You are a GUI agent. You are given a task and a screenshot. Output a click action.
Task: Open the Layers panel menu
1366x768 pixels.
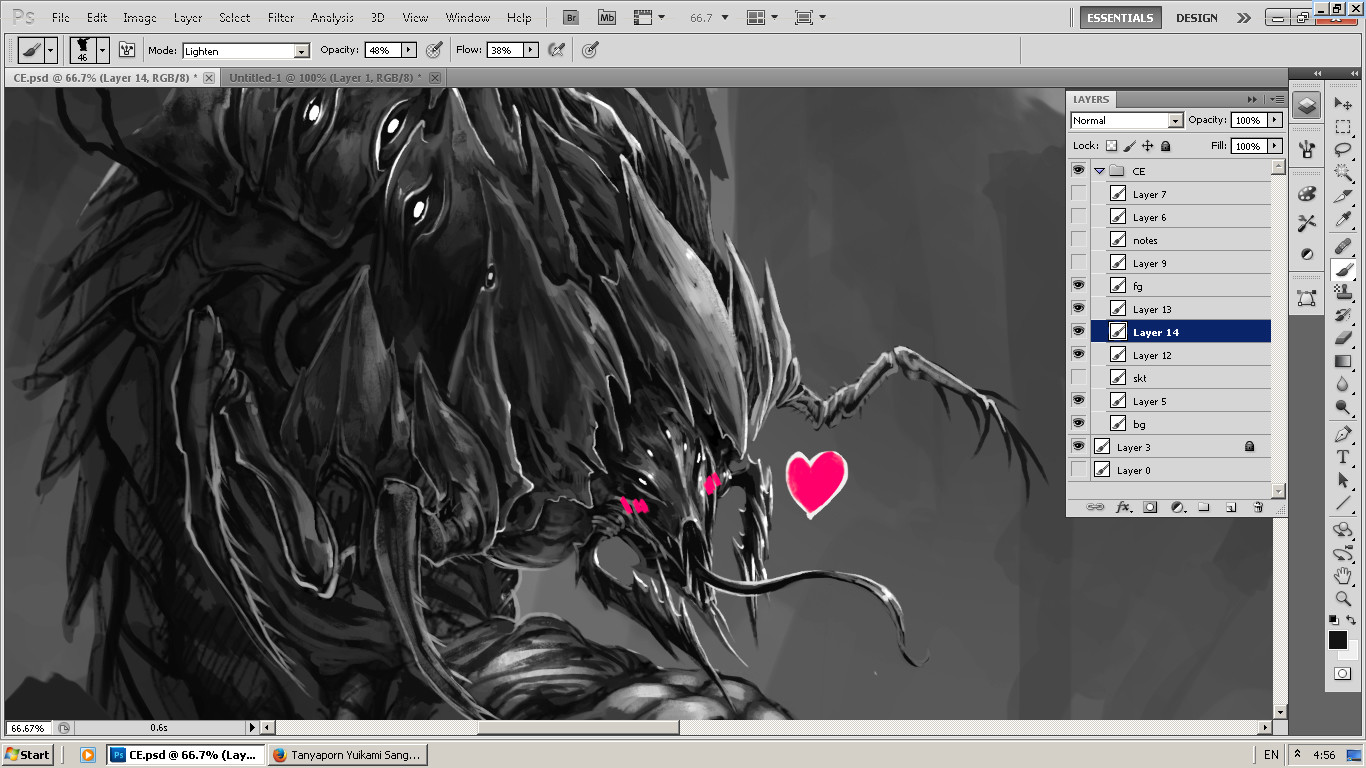click(1276, 99)
